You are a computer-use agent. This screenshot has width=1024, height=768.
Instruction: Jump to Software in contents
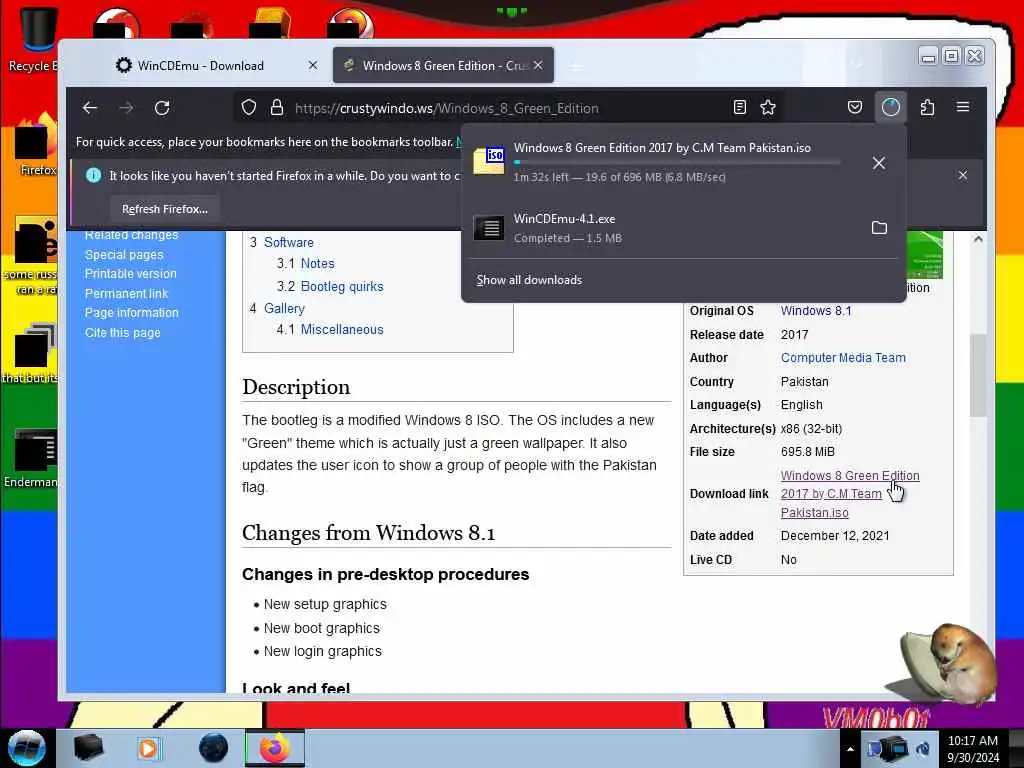point(289,242)
